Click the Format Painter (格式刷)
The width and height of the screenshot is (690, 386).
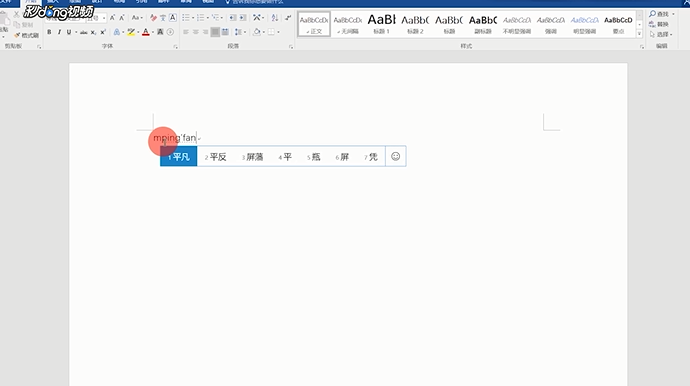tap(26, 35)
